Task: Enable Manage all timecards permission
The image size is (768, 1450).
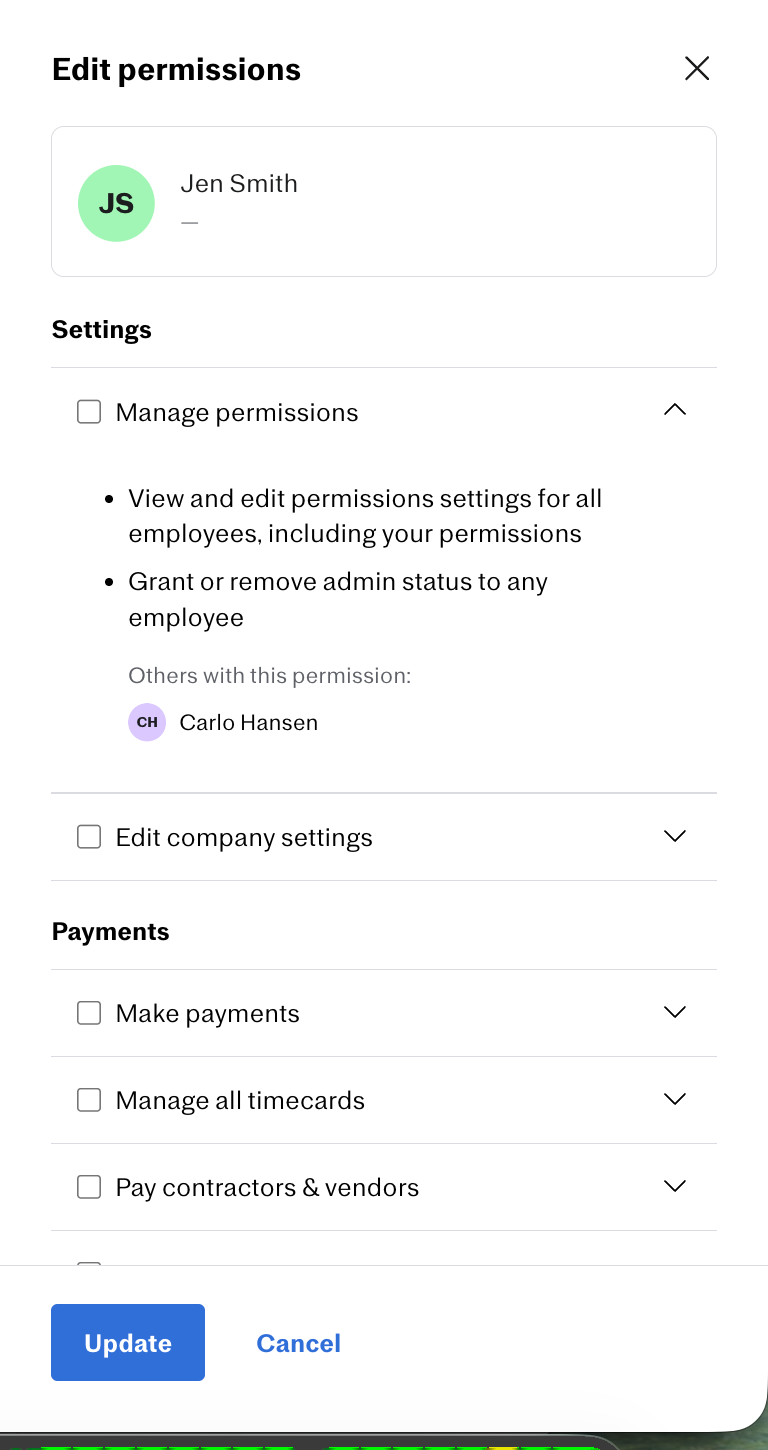Action: coord(89,1100)
